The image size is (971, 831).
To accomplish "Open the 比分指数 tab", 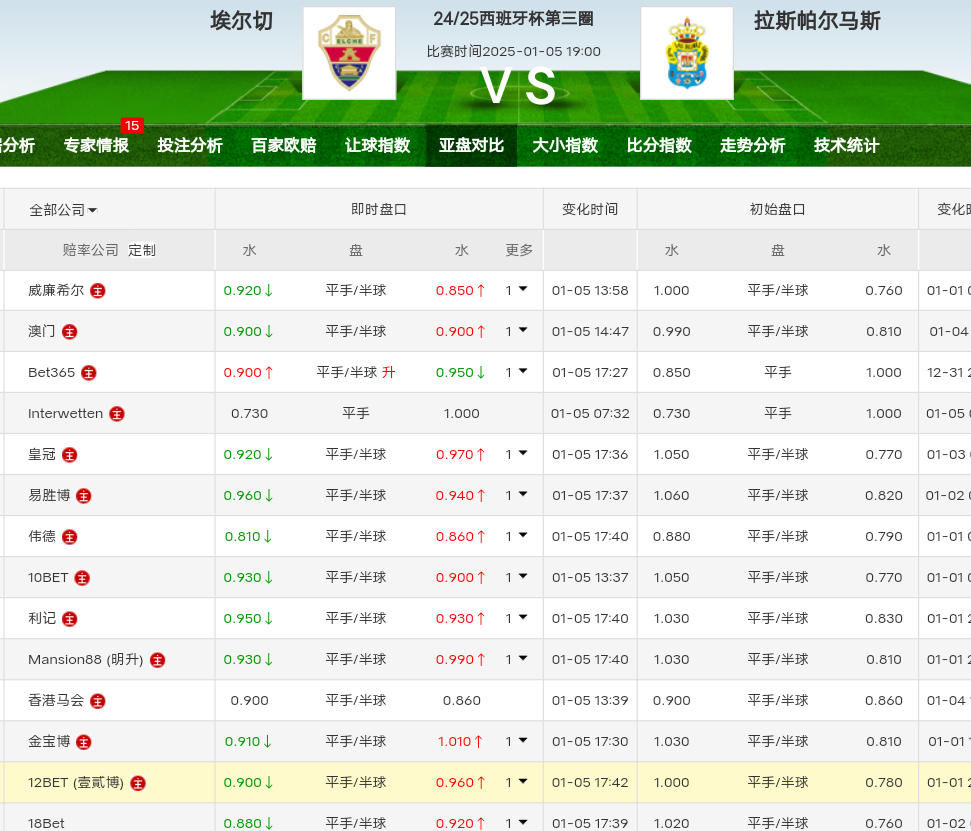I will (659, 146).
